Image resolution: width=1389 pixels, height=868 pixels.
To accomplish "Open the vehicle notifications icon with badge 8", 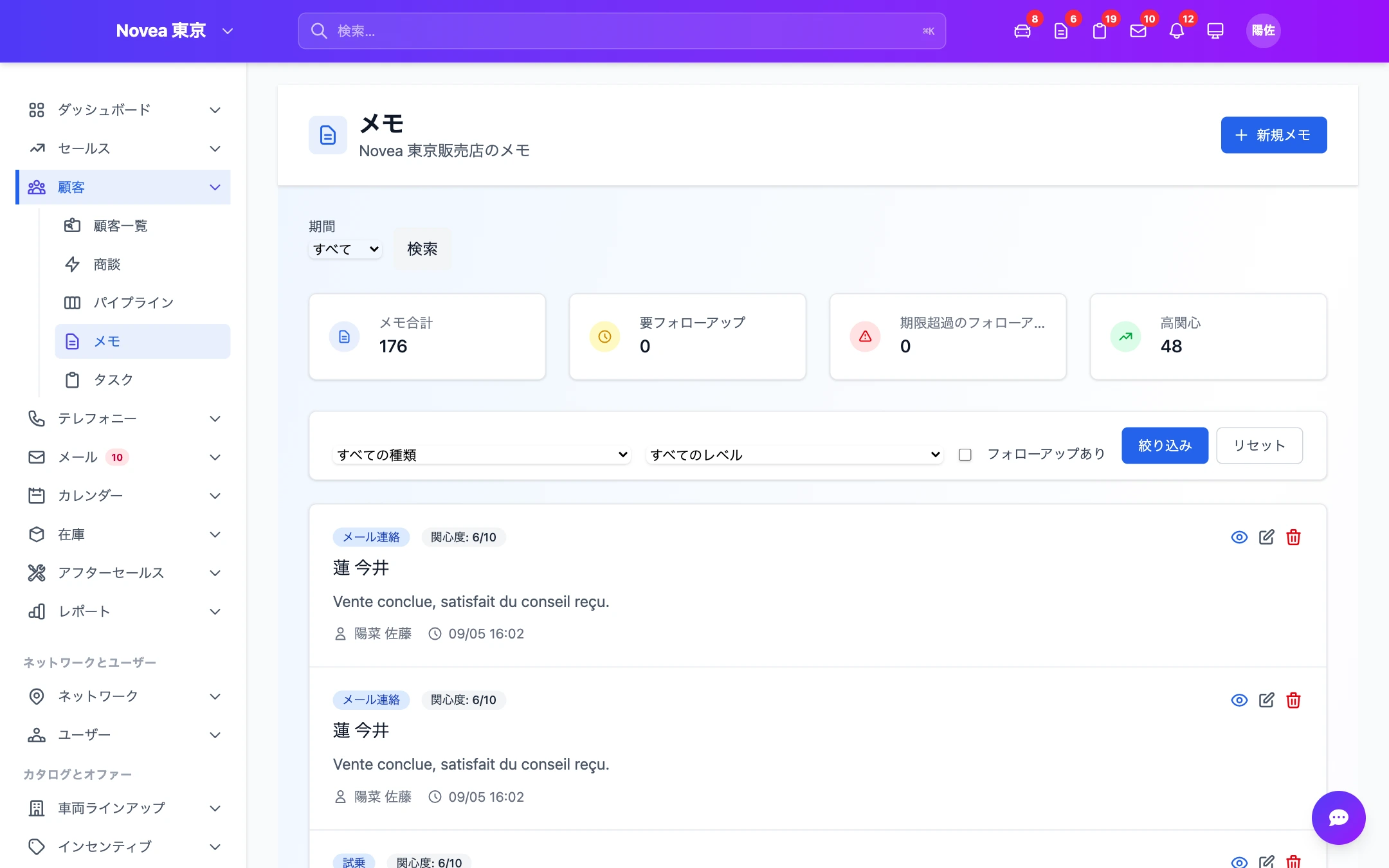I will 1022,31.
